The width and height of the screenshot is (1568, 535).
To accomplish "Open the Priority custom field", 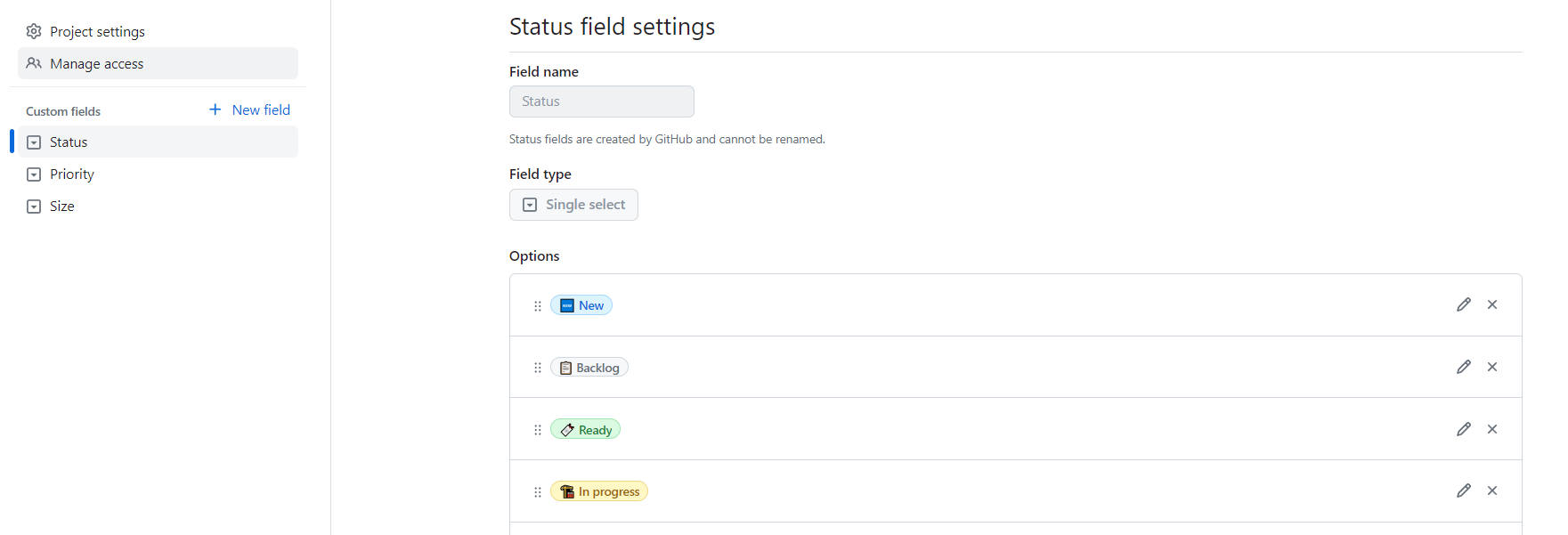I will [71, 174].
